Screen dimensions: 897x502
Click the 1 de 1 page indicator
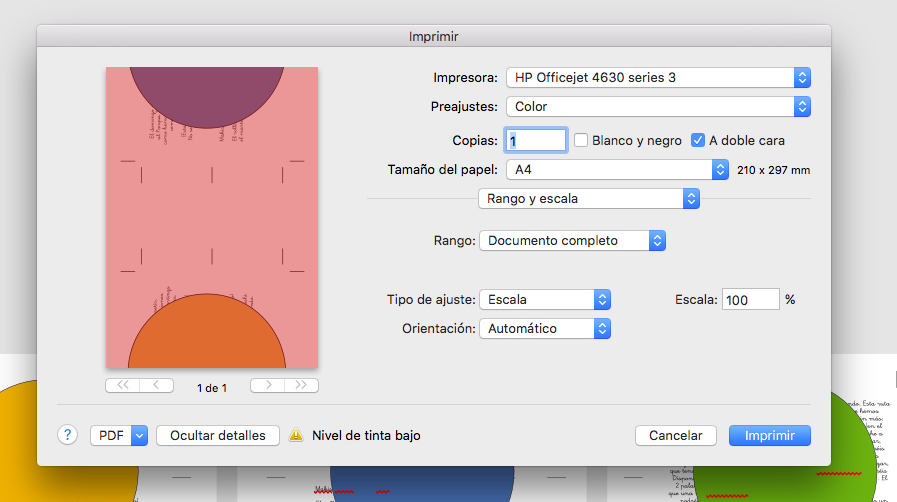(212, 388)
